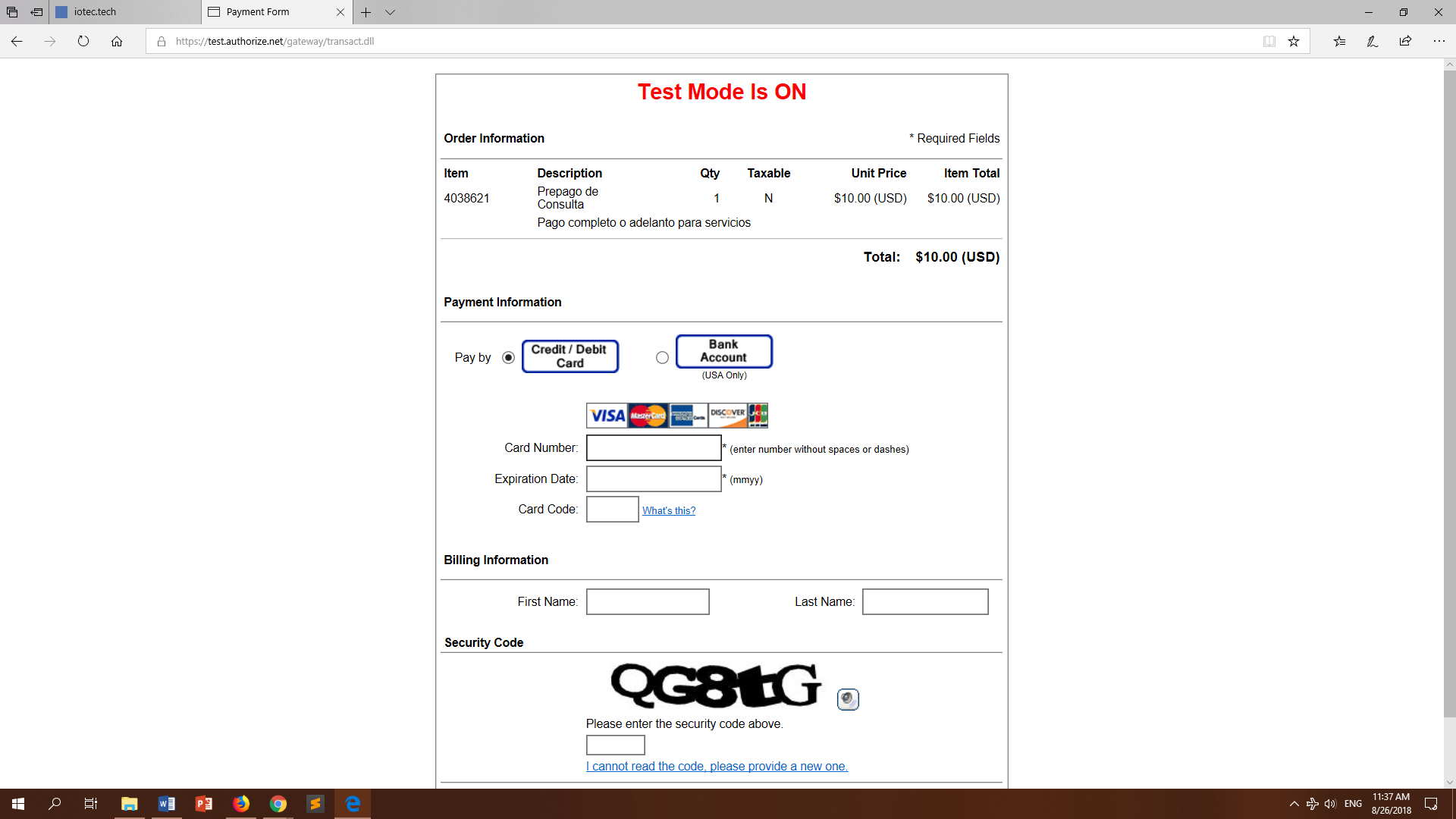
Task: Open Firefox from the taskbar
Action: pyautogui.click(x=241, y=804)
